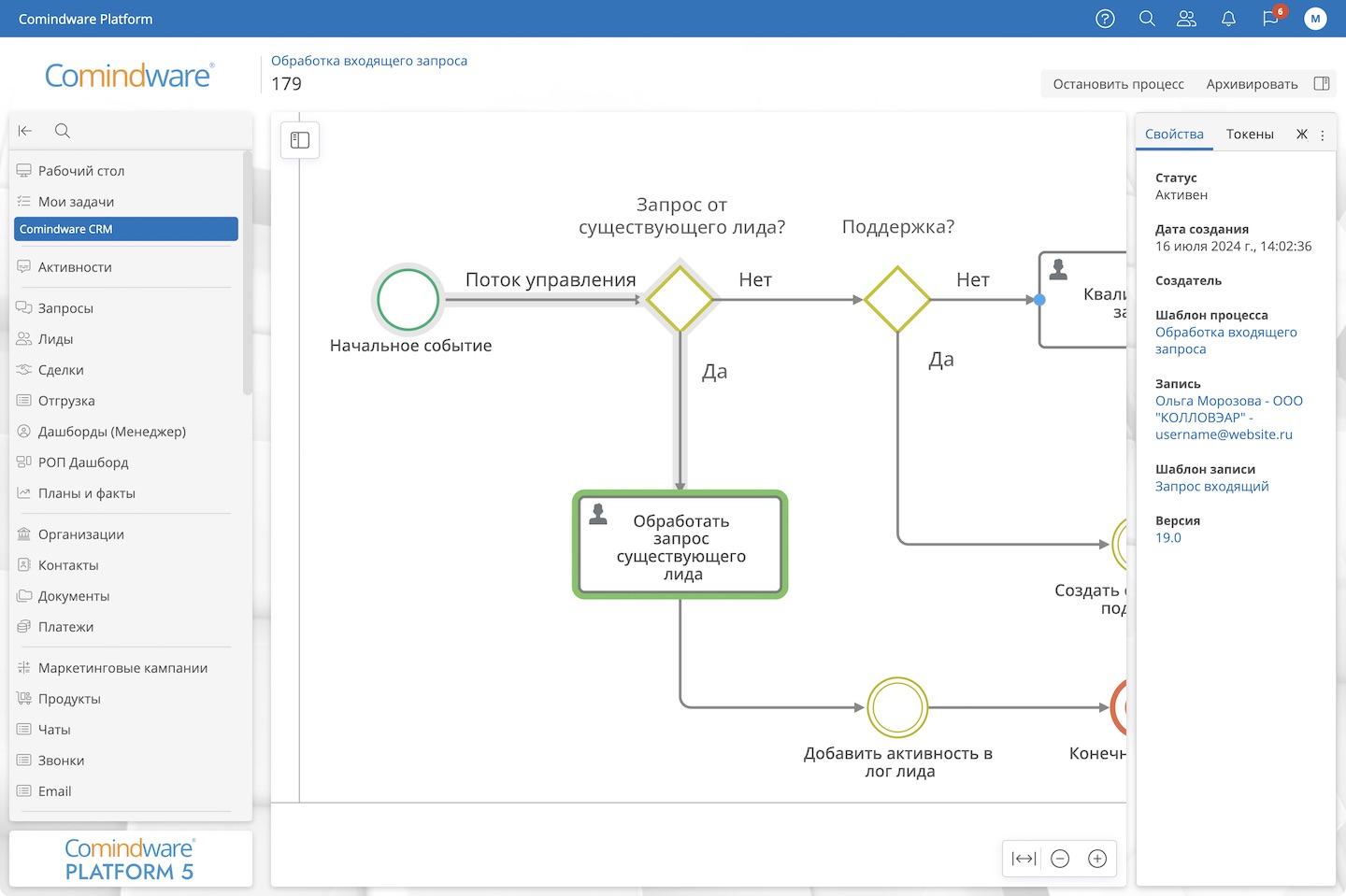The width and height of the screenshot is (1346, 896).
Task: Zoom out of the process diagram
Action: click(1060, 859)
